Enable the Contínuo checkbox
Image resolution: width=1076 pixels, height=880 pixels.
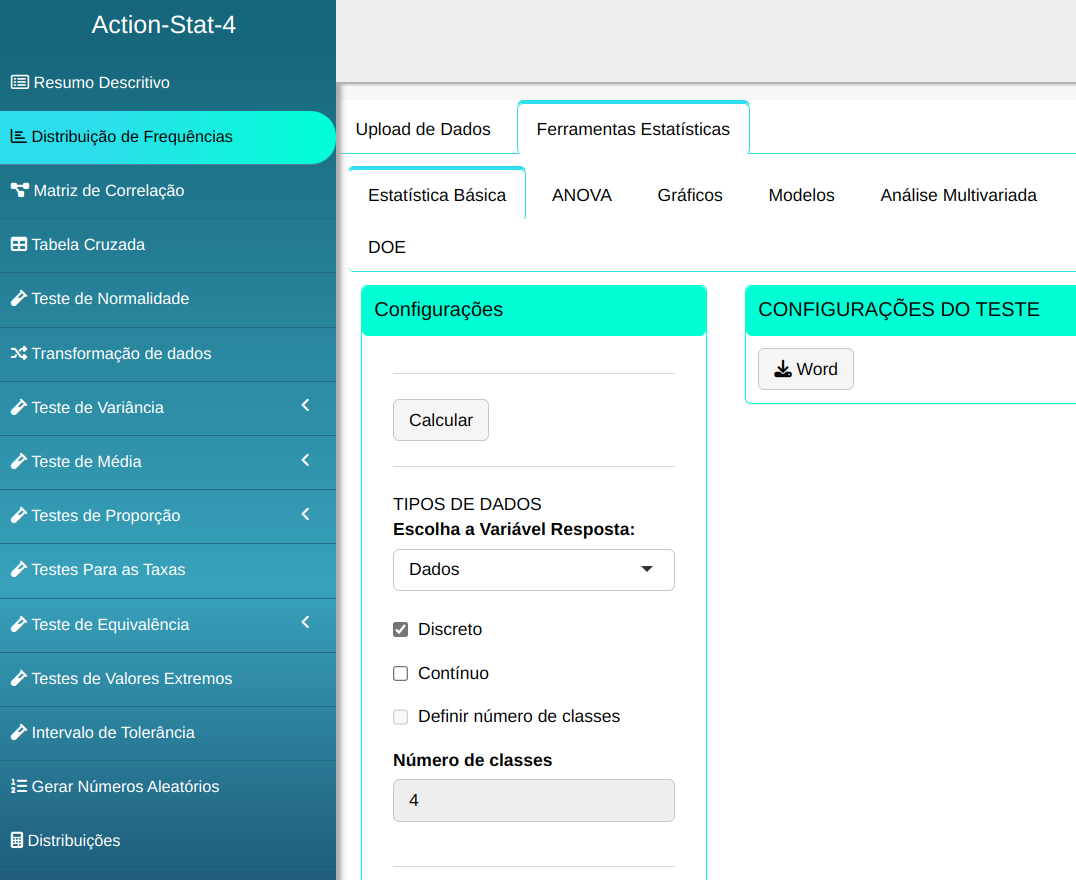[401, 674]
